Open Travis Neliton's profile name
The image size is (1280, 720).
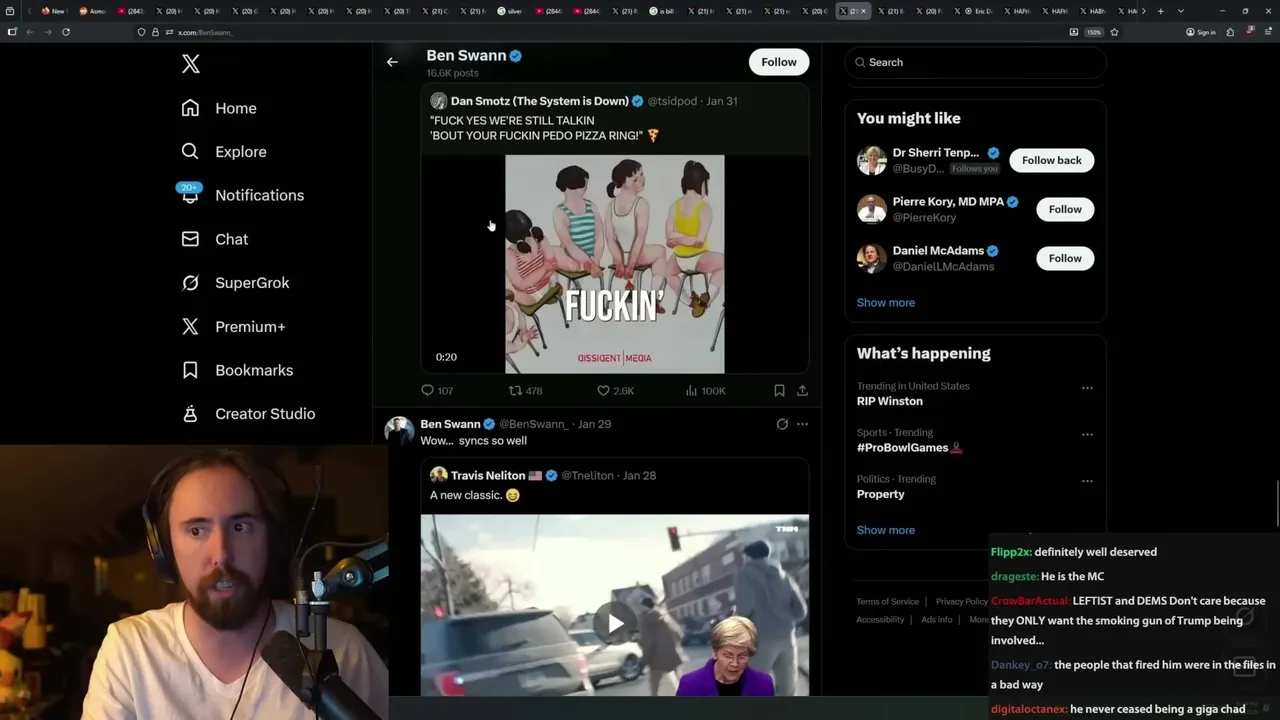point(488,476)
